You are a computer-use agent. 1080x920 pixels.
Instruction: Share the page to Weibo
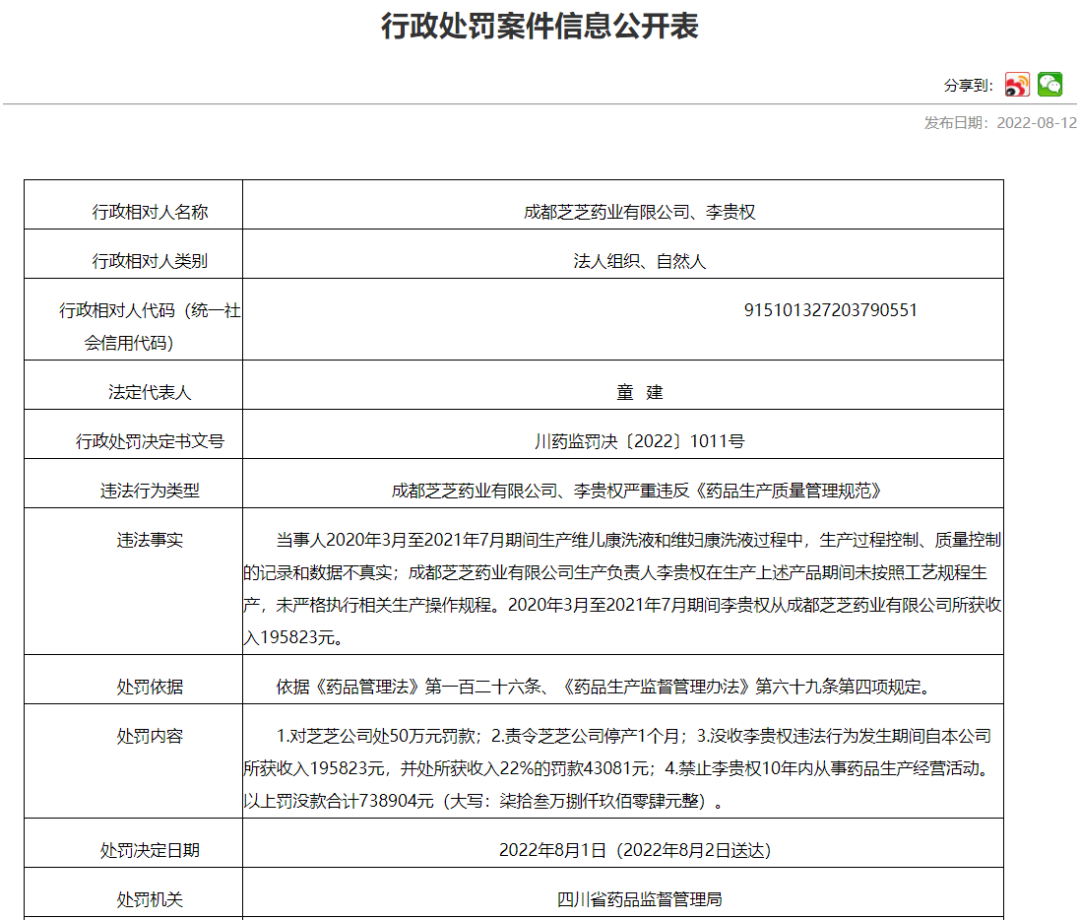pyautogui.click(x=1017, y=85)
